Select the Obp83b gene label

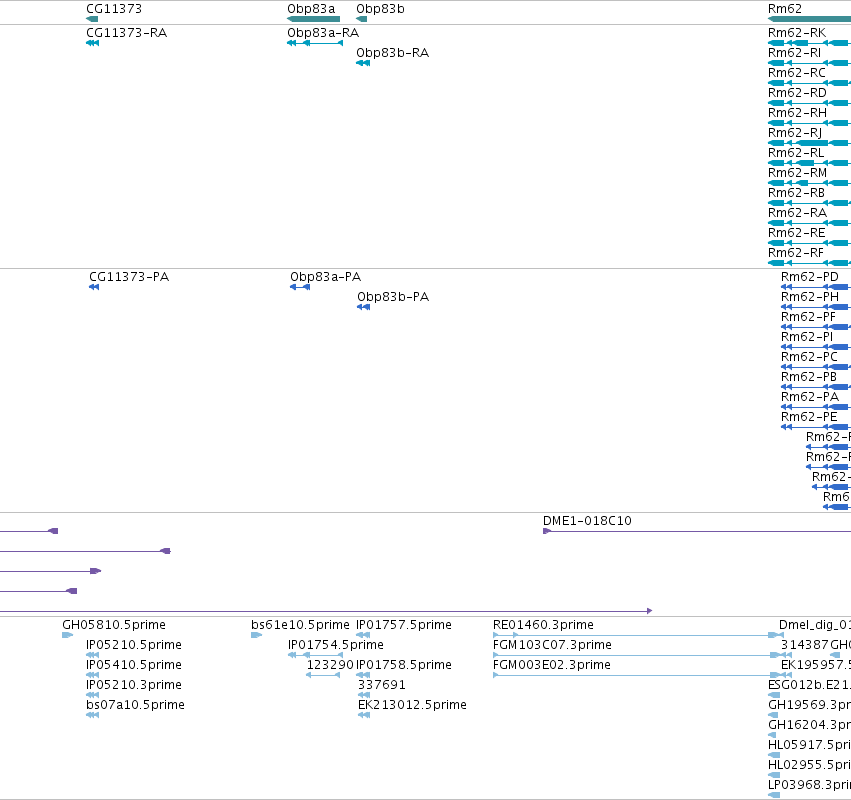pyautogui.click(x=380, y=9)
